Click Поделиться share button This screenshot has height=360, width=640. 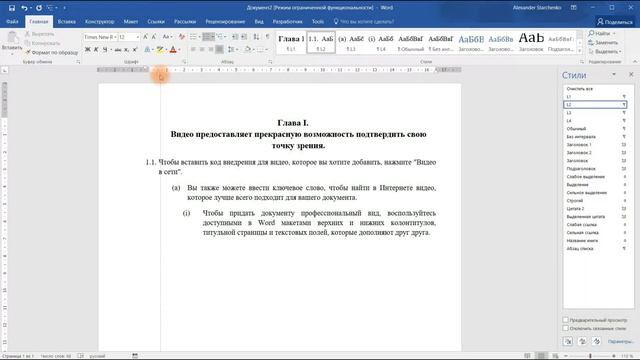click(x=615, y=22)
